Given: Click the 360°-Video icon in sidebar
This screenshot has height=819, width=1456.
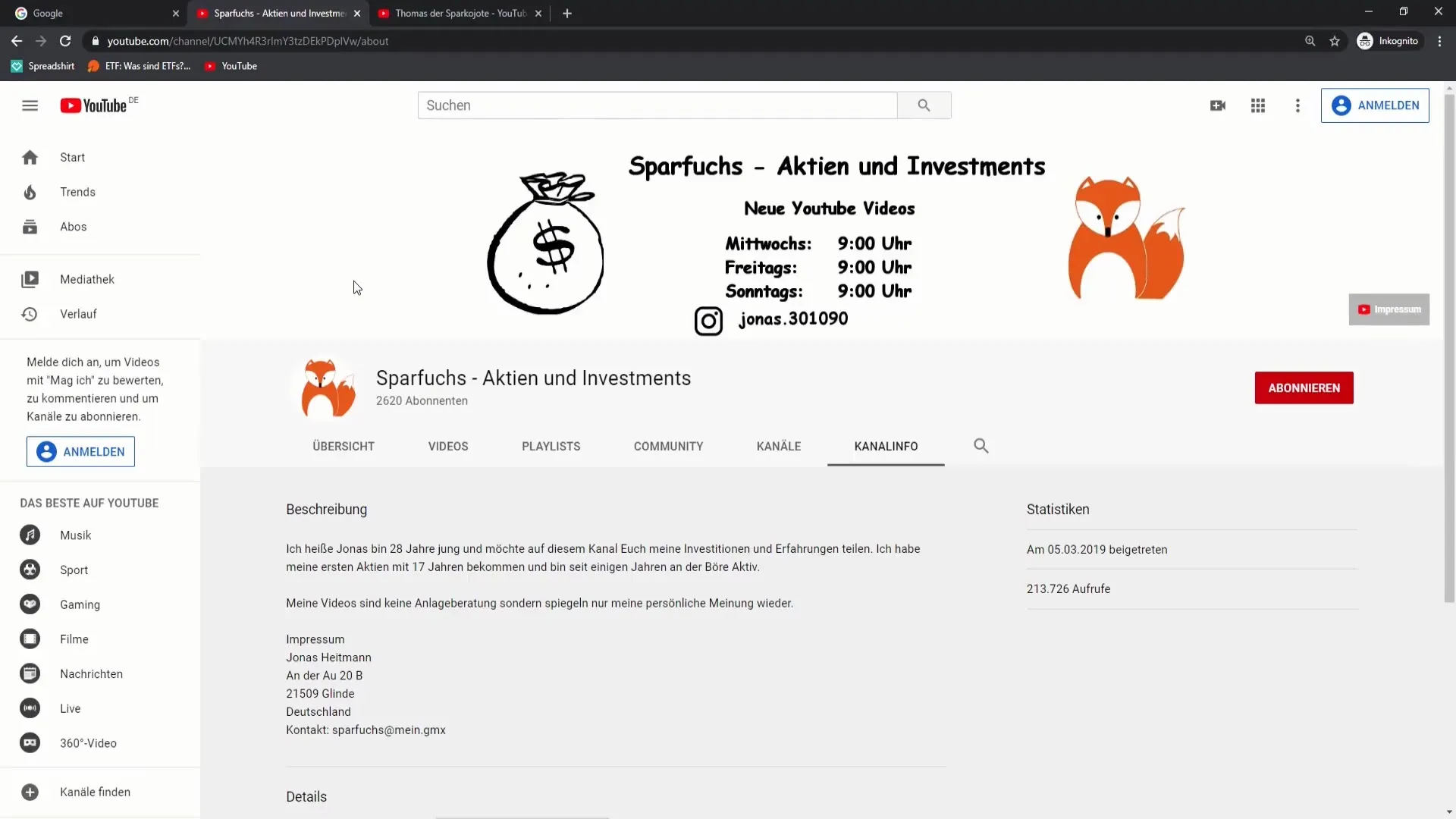Looking at the screenshot, I should (x=30, y=743).
